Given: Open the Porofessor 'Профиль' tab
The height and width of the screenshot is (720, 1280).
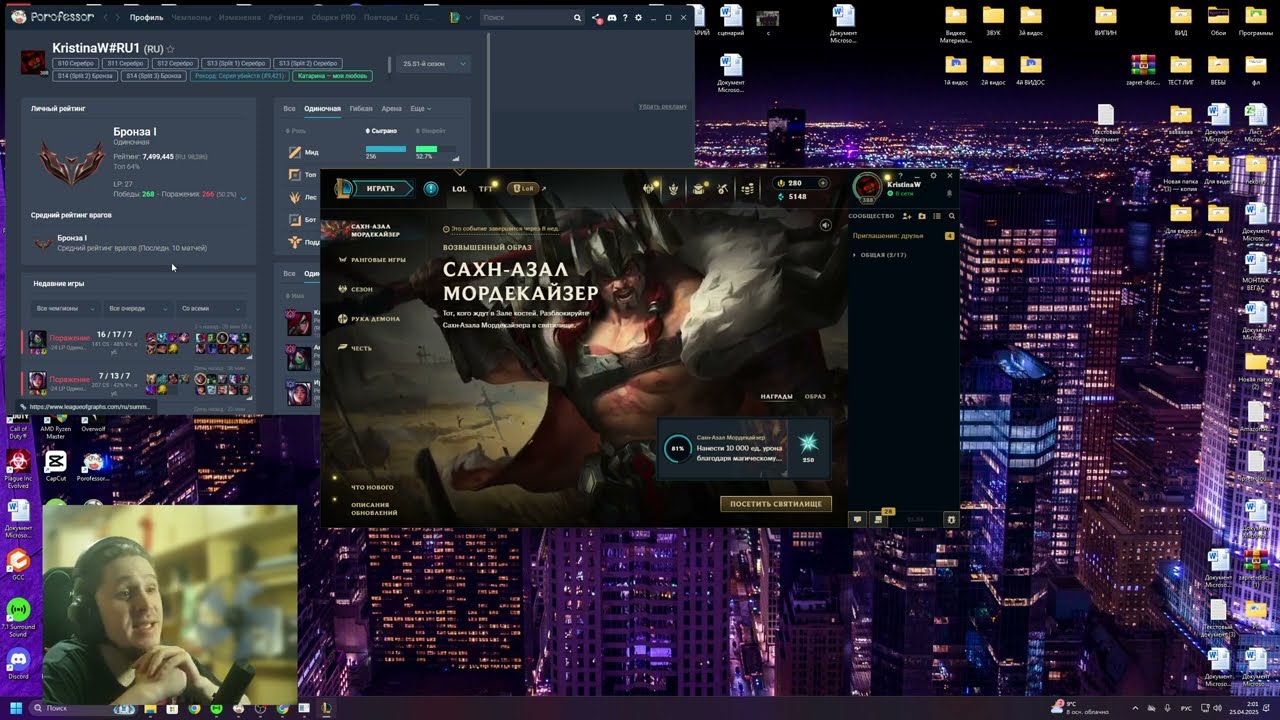Looking at the screenshot, I should pos(146,17).
